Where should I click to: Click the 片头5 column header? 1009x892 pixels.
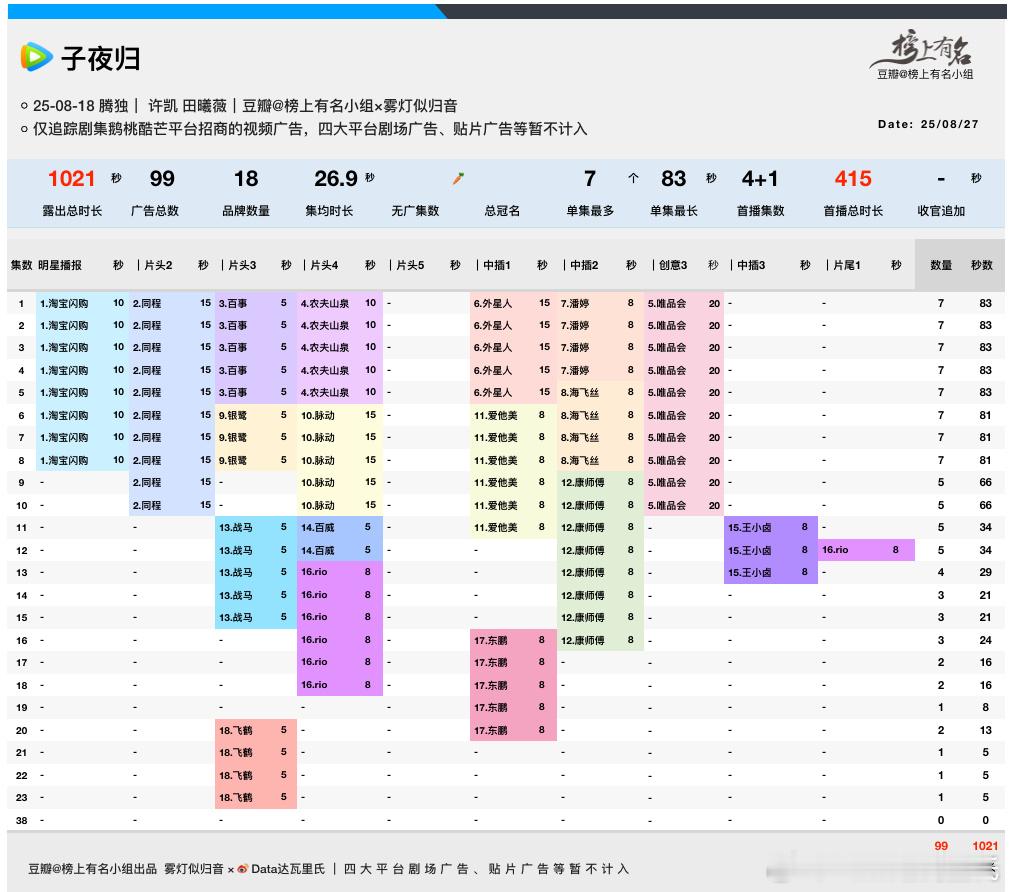coord(411,265)
